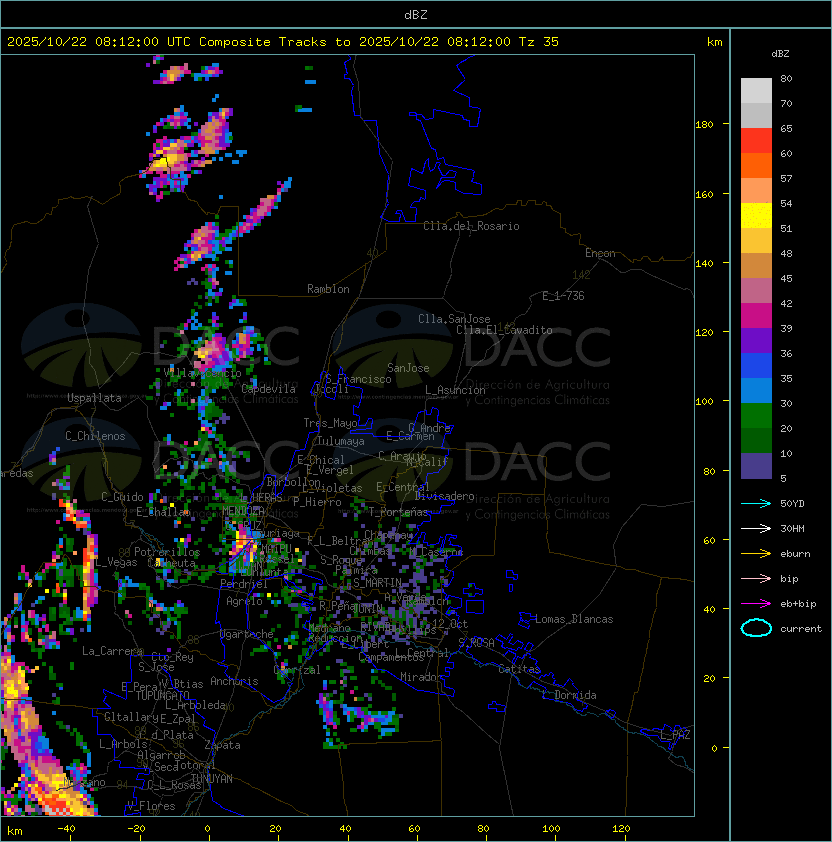This screenshot has width=832, height=842.
Task: Click the pink bip arrow symbol
Action: [756, 578]
